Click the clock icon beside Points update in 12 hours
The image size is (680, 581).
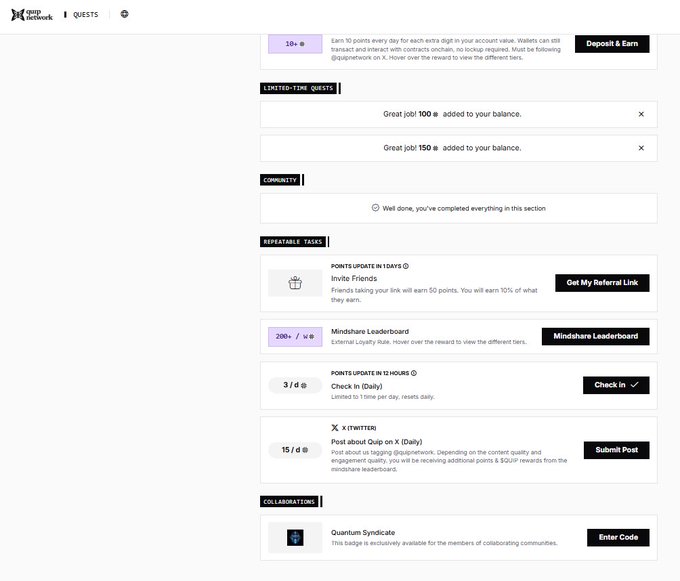pos(414,373)
